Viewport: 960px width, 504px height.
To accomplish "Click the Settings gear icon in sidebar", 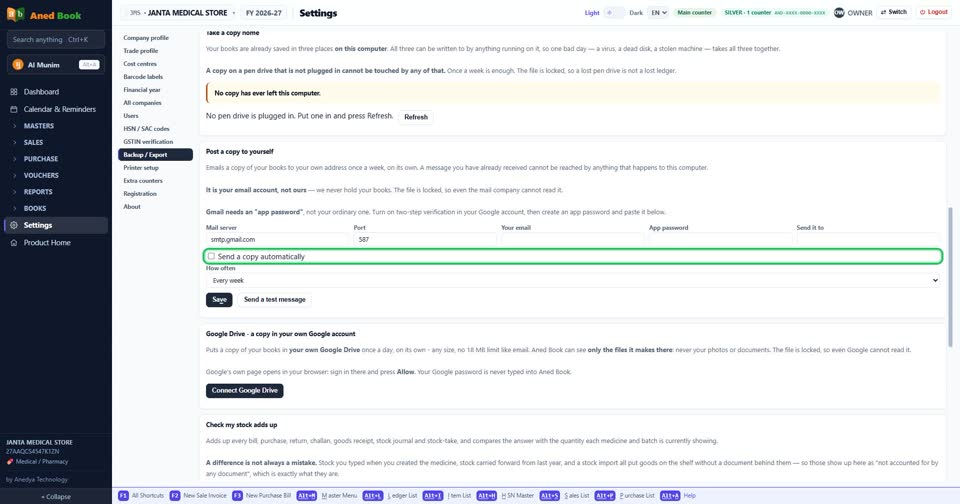I will 13,225.
